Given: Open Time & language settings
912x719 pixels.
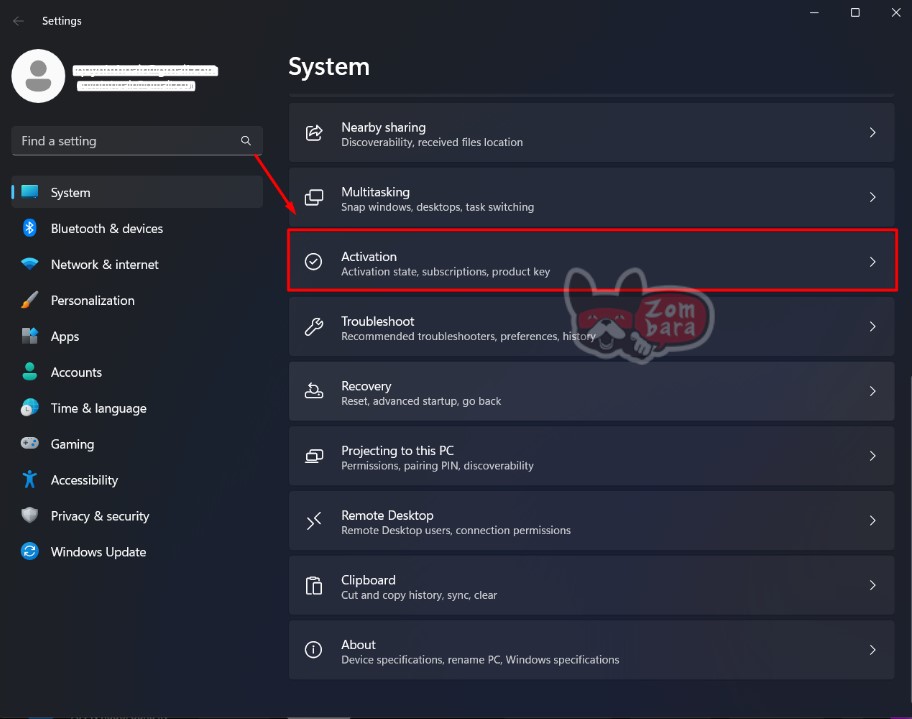Looking at the screenshot, I should pyautogui.click(x=137, y=408).
